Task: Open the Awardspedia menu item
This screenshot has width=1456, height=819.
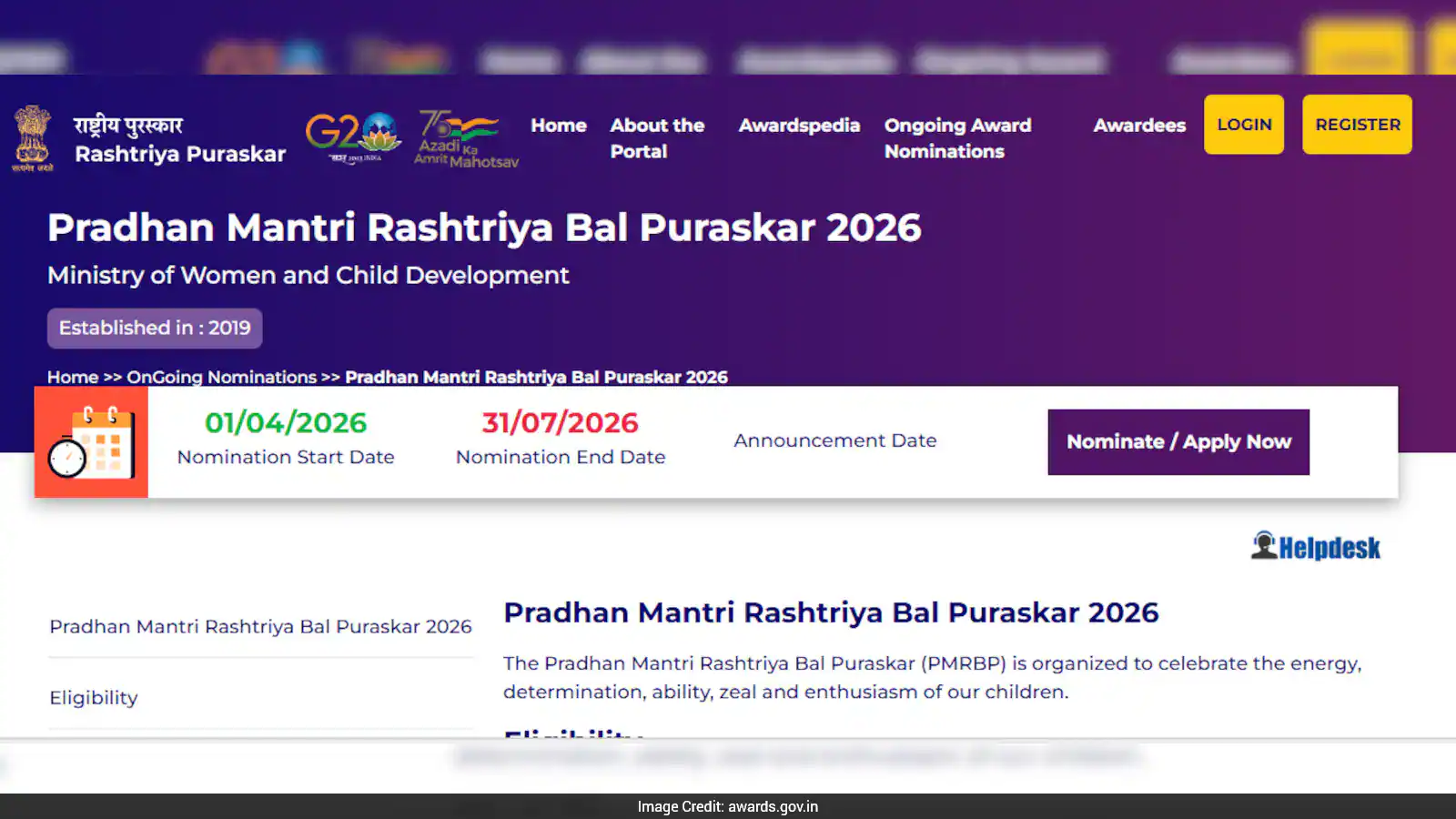Action: coord(799,126)
